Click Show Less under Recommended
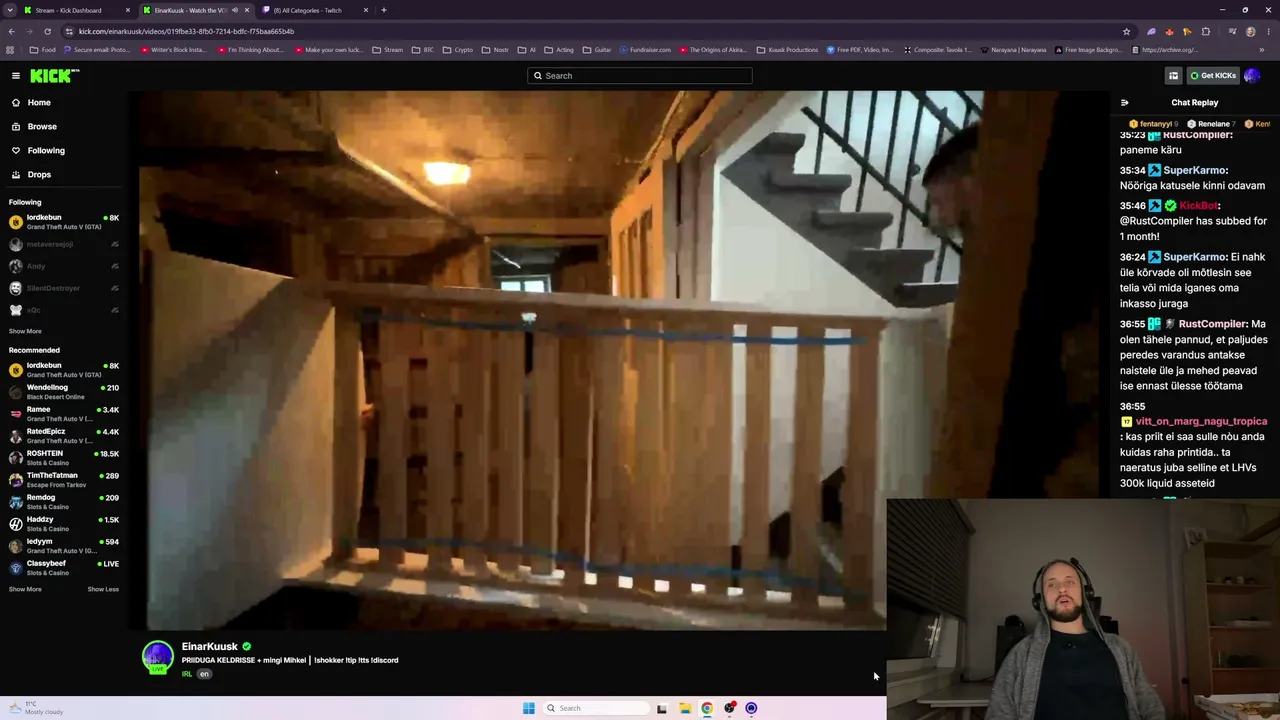The image size is (1280, 720). click(103, 589)
